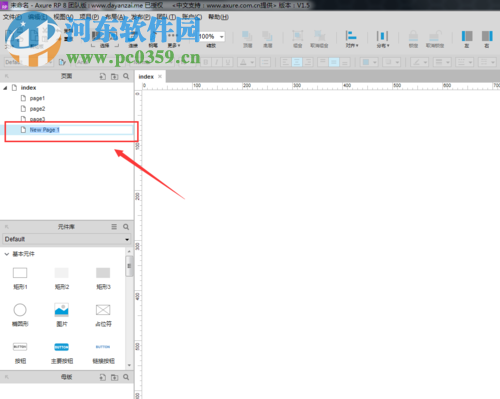Screen dimensions: 500x399
Task: Select the 主要按钮 primary button widget
Action: (x=62, y=353)
